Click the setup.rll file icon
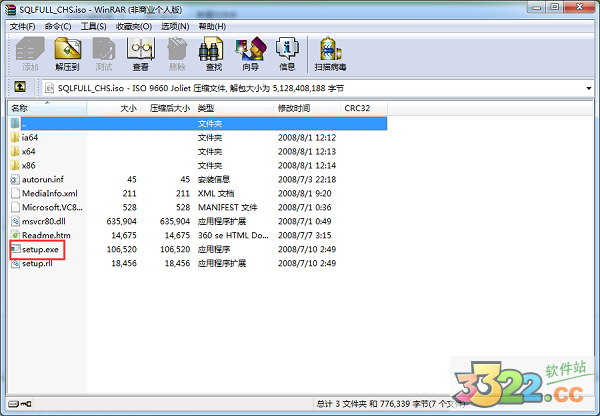The height and width of the screenshot is (416, 600). tap(15, 263)
